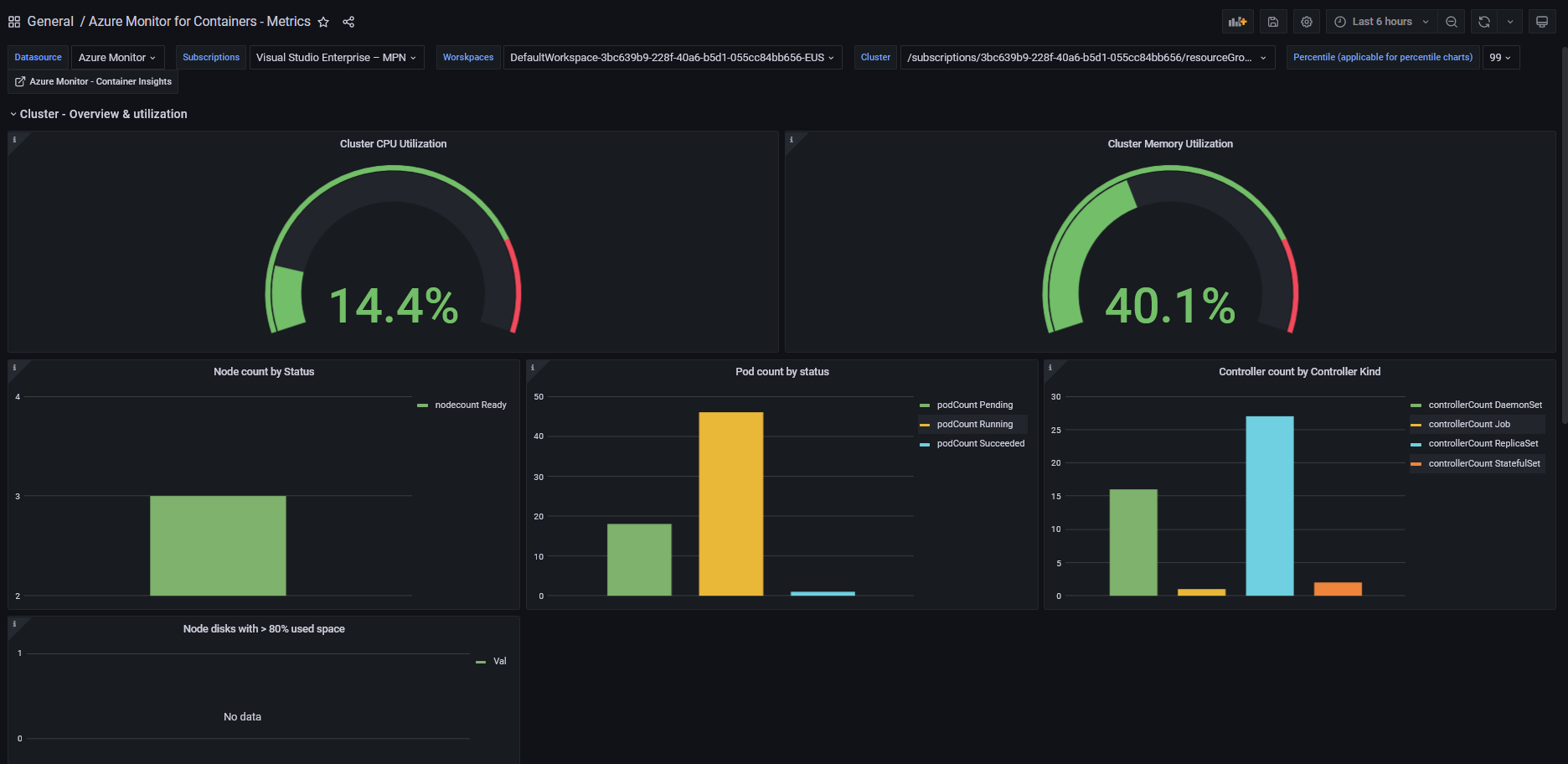Go to the General folder breadcrumb
1568x764 pixels.
[x=50, y=22]
